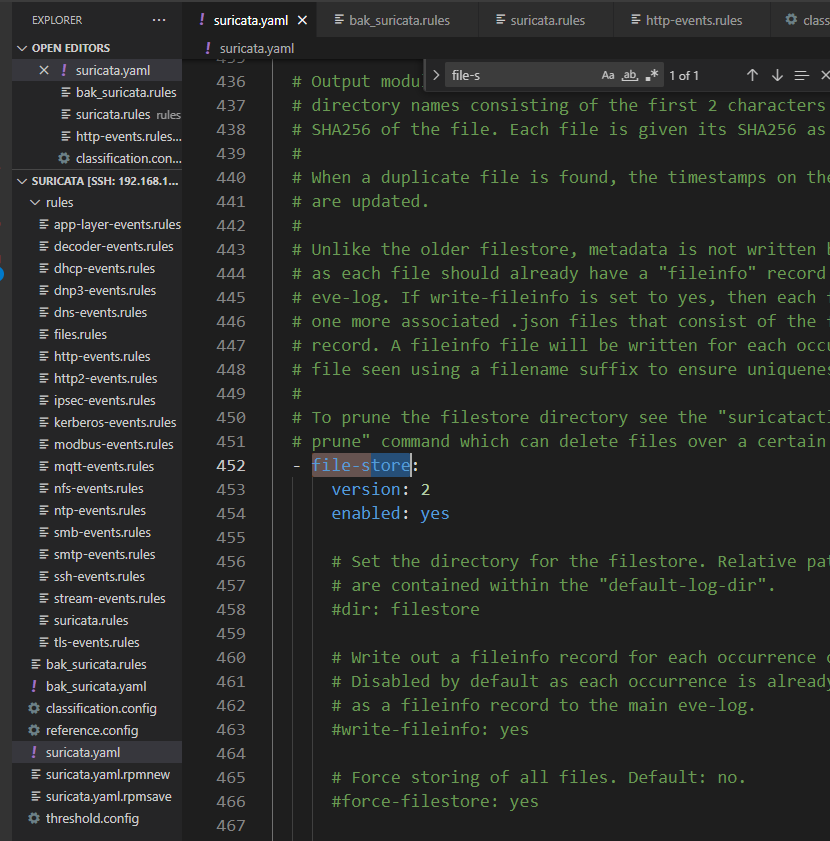
Task: Go to next find match arrow
Action: coord(777,76)
